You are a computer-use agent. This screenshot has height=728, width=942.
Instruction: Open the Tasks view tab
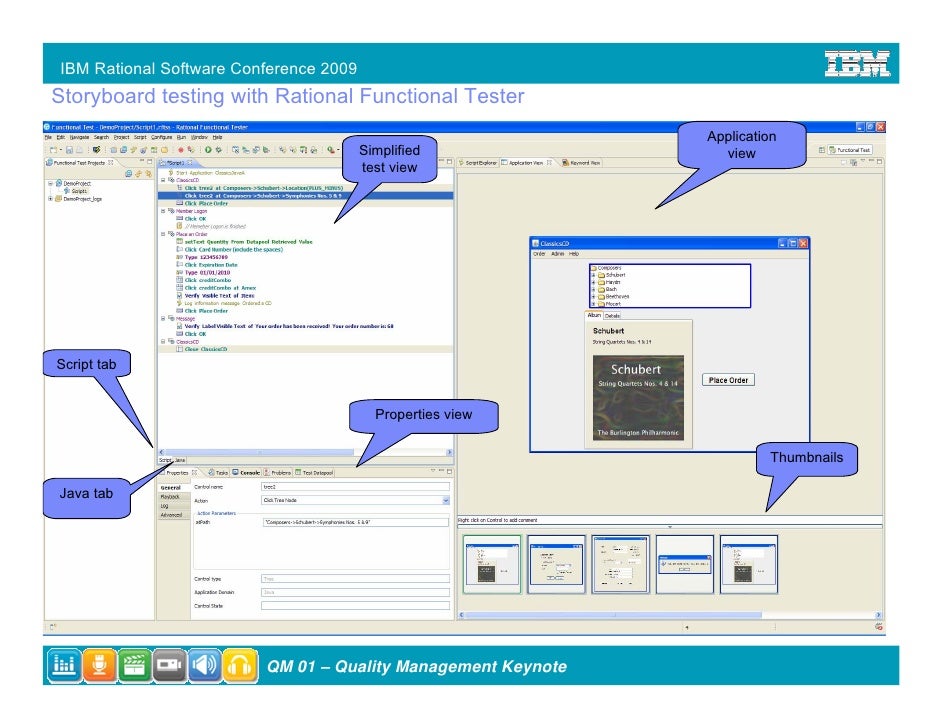(218, 473)
